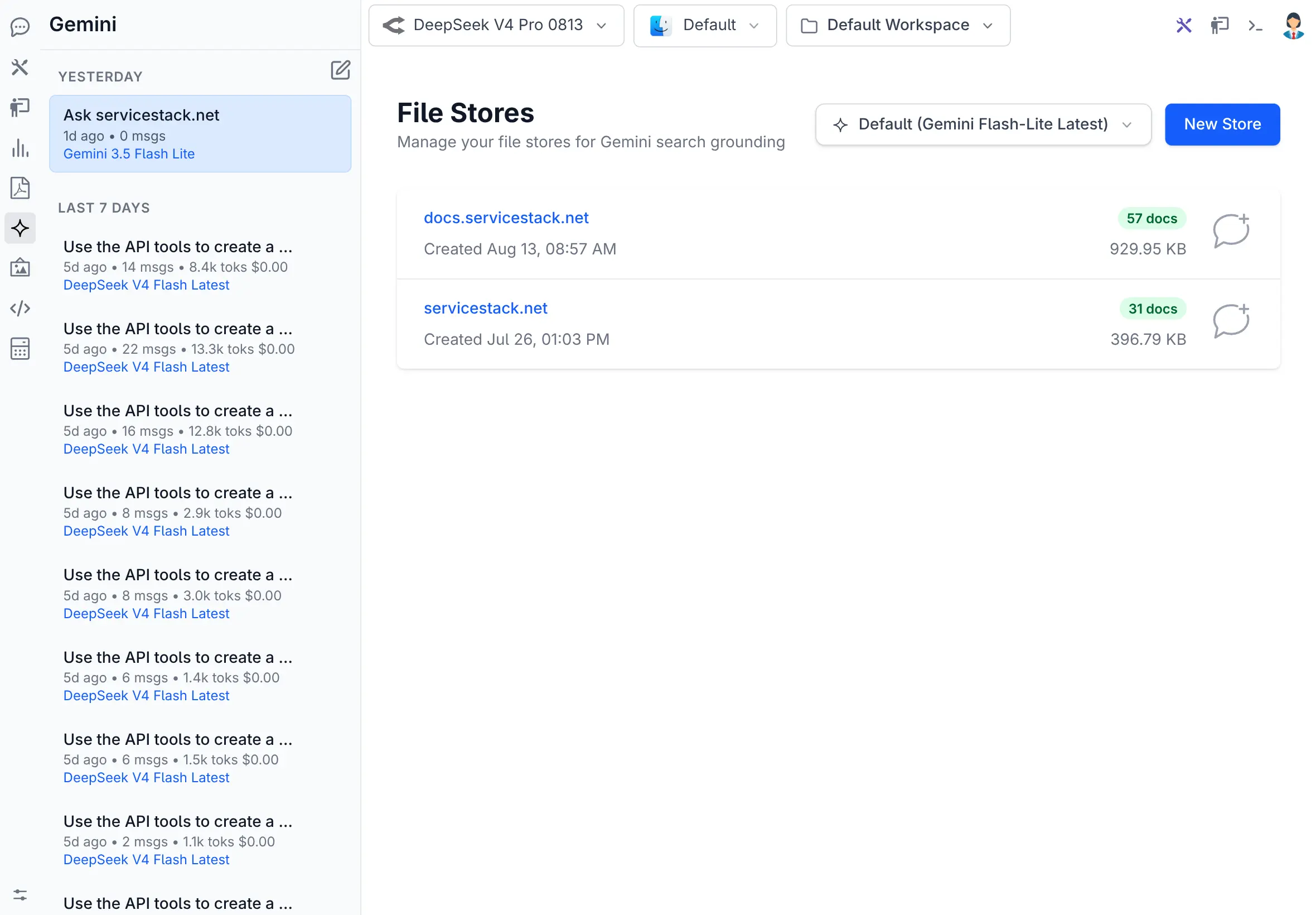This screenshot has width=1316, height=915.
Task: Click the File Stores heading
Action: (x=465, y=113)
